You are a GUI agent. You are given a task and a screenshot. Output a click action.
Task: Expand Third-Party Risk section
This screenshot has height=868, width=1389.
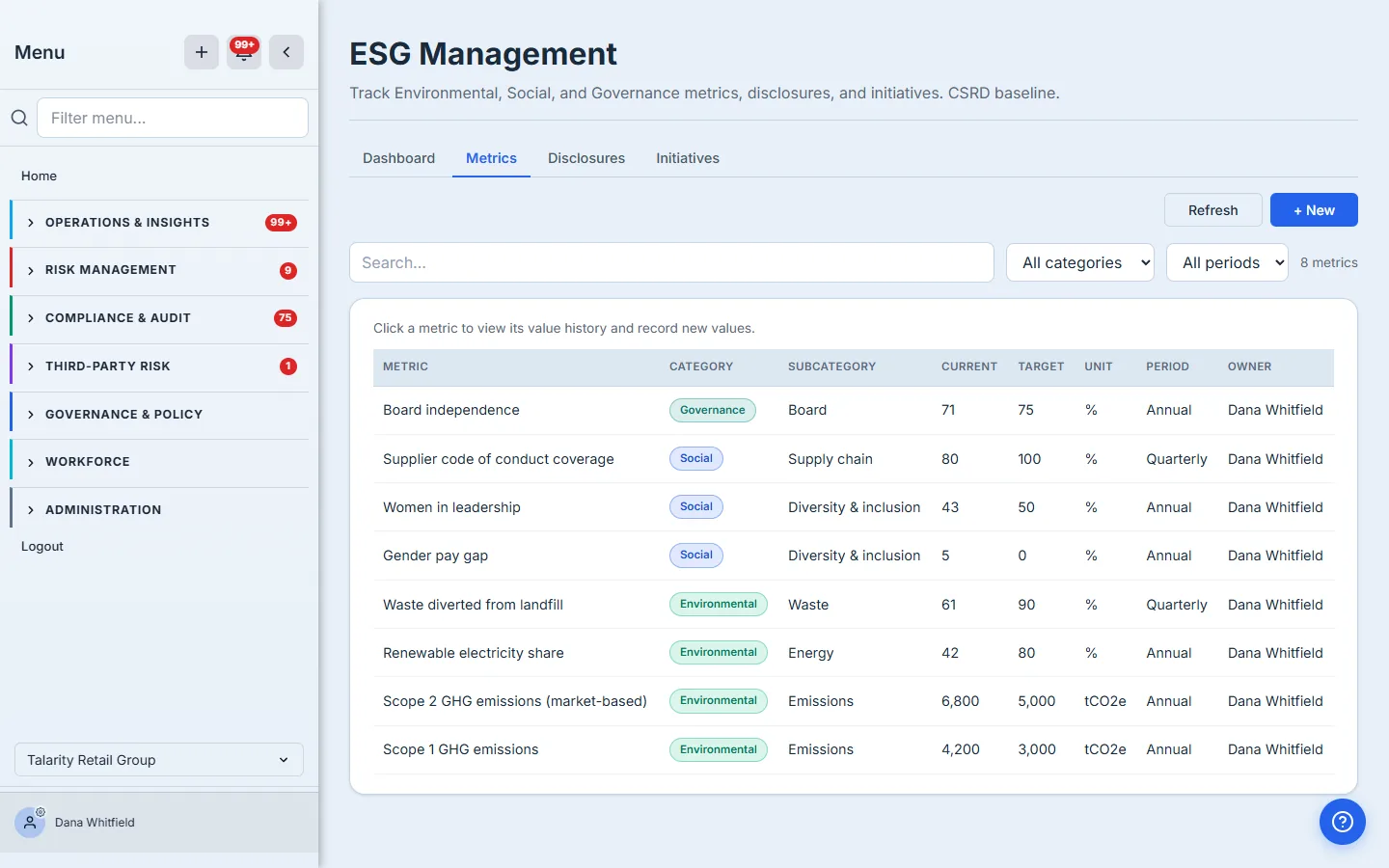point(159,366)
